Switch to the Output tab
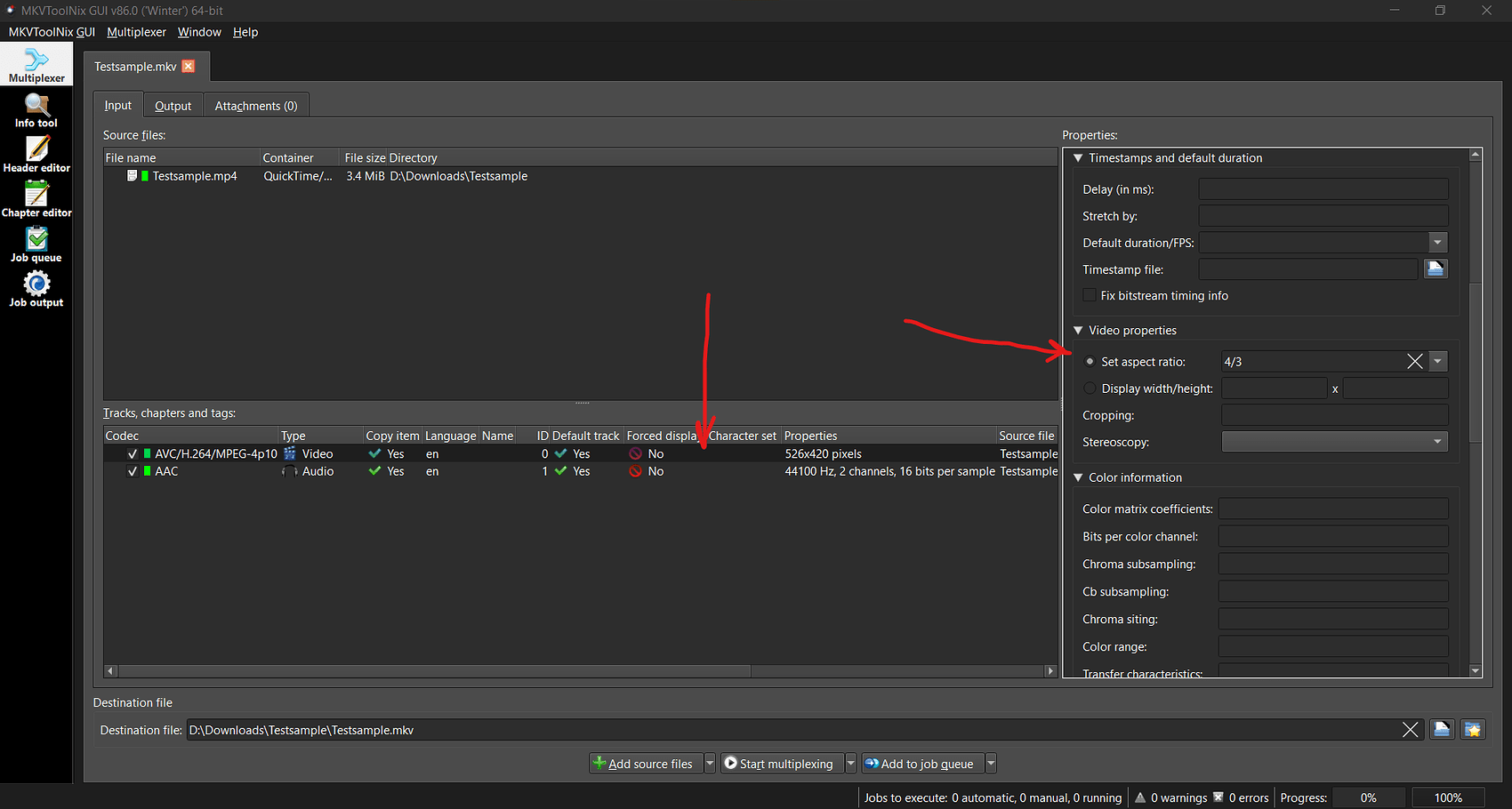1512x809 pixels. [173, 106]
